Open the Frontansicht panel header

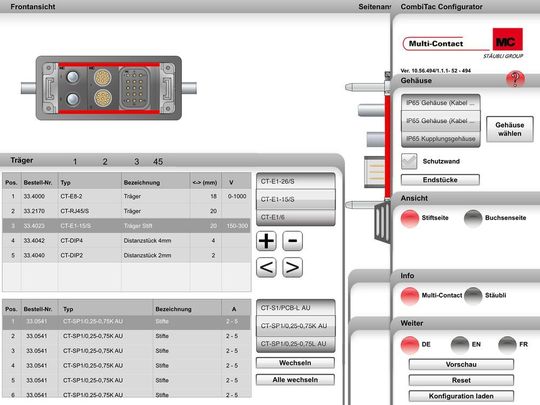pos(33,7)
